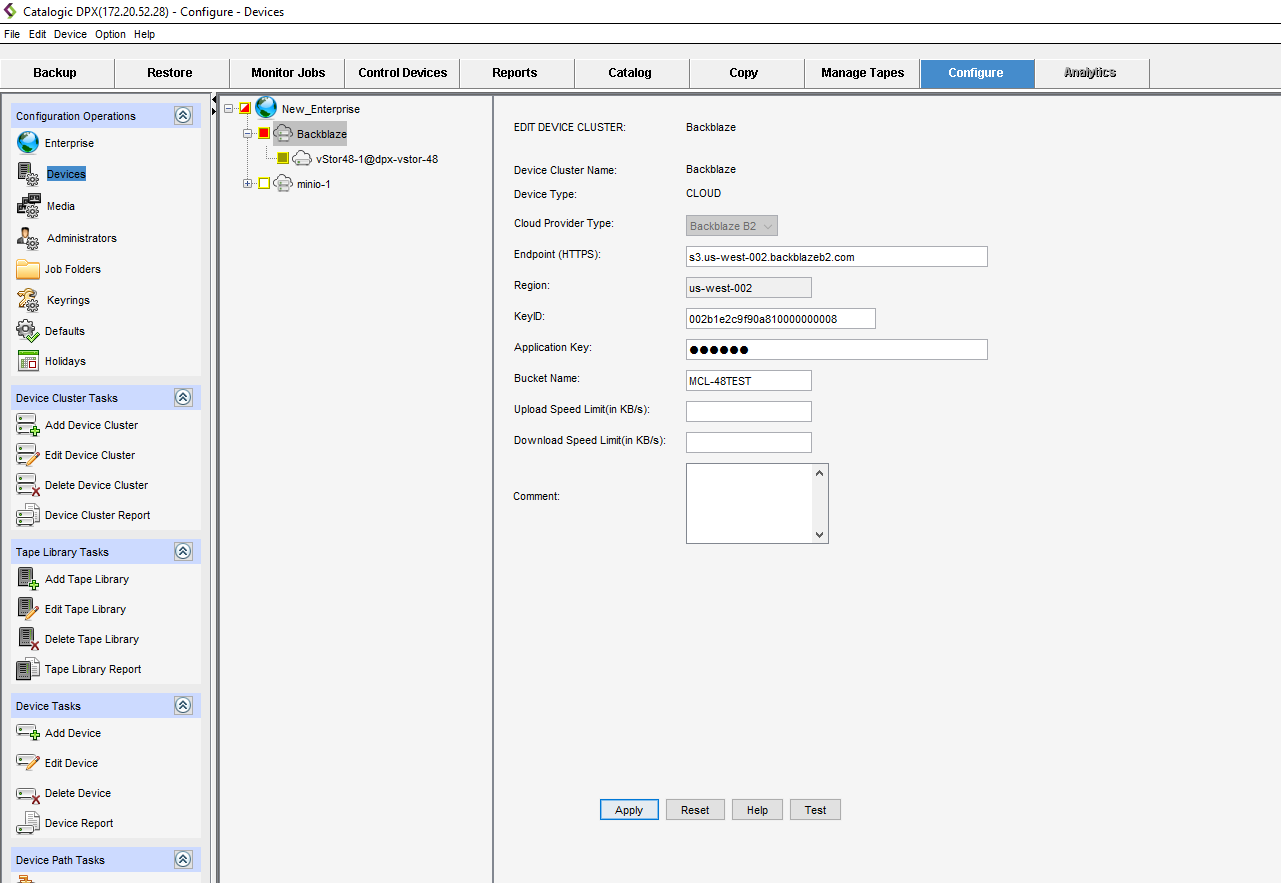The image size is (1281, 883).
Task: Click the Apply button
Action: [x=629, y=810]
